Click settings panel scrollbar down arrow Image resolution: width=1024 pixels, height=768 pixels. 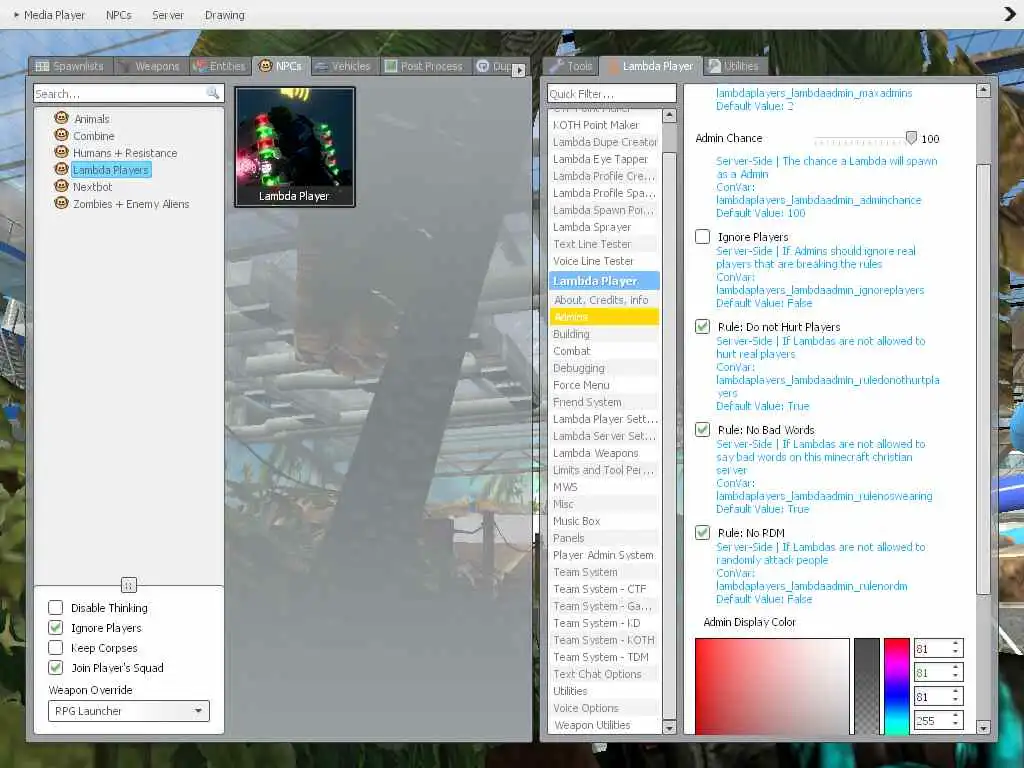coord(984,727)
